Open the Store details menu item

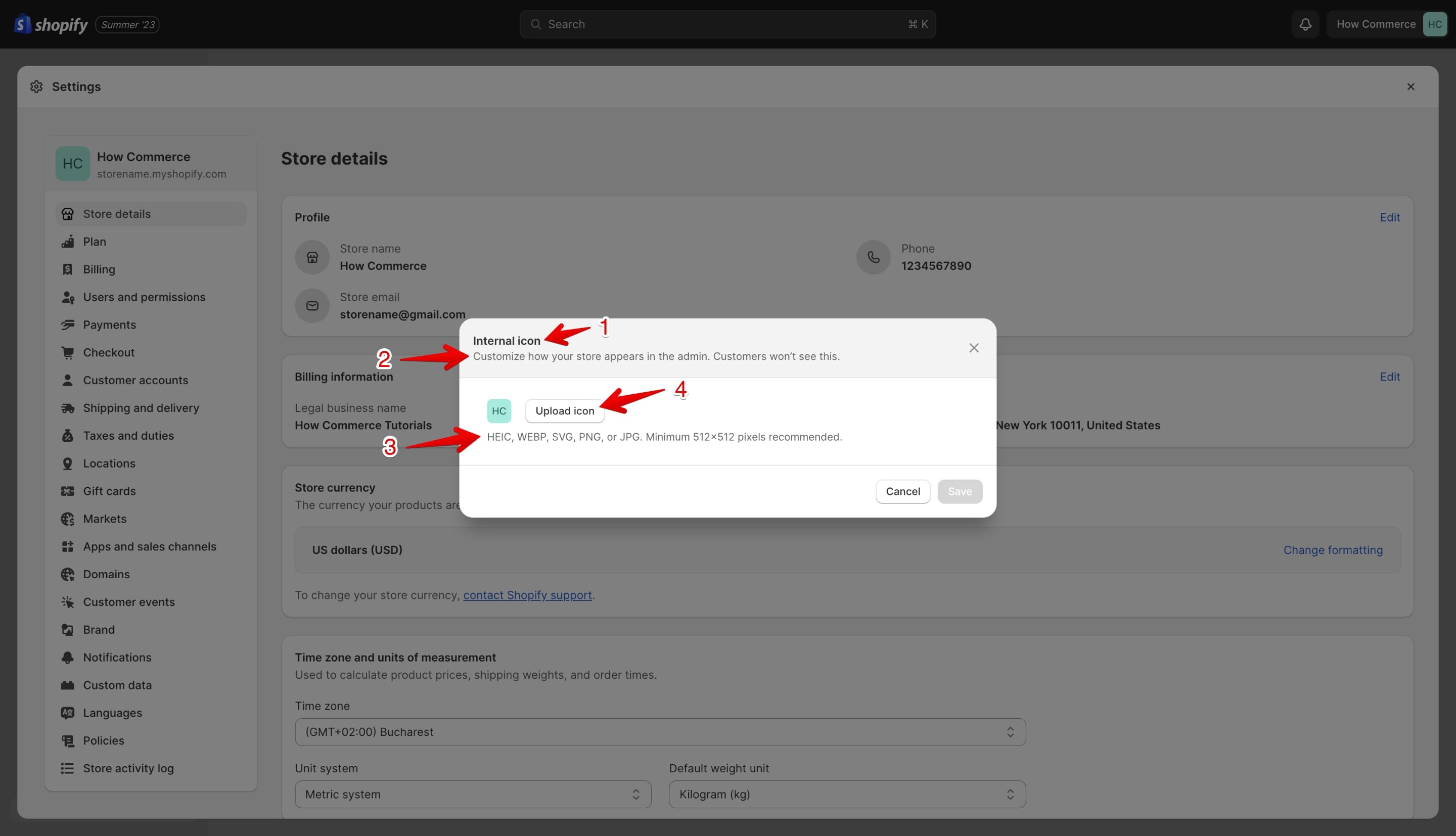(x=151, y=214)
